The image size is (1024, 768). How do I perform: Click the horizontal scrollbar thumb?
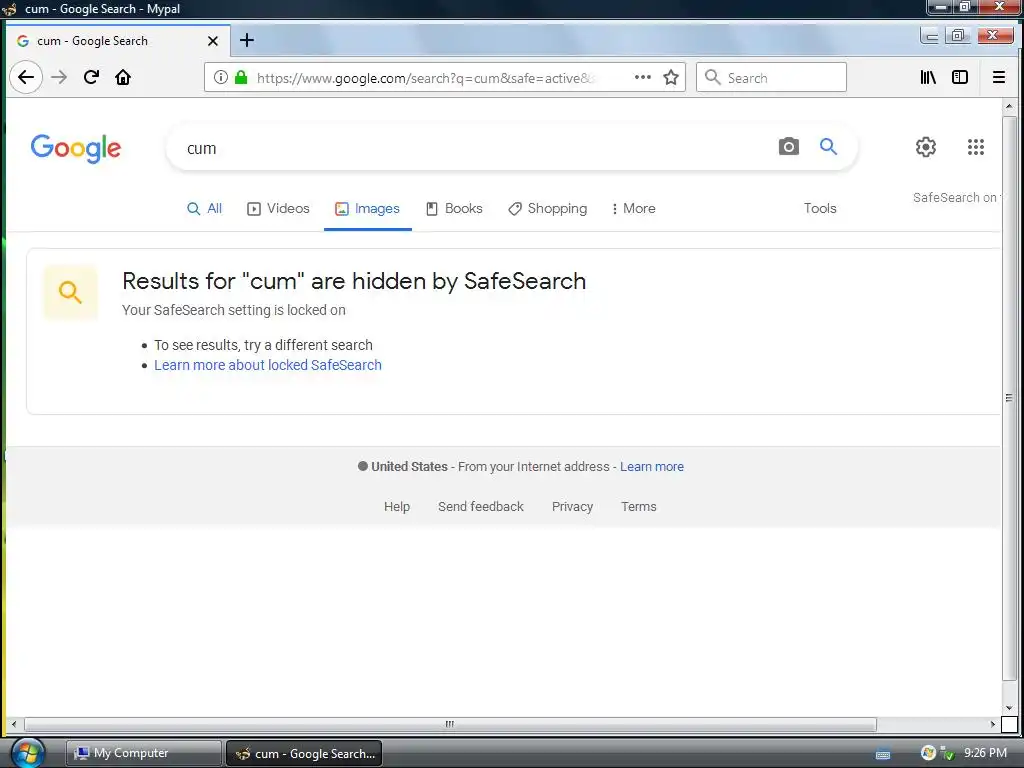[450, 724]
